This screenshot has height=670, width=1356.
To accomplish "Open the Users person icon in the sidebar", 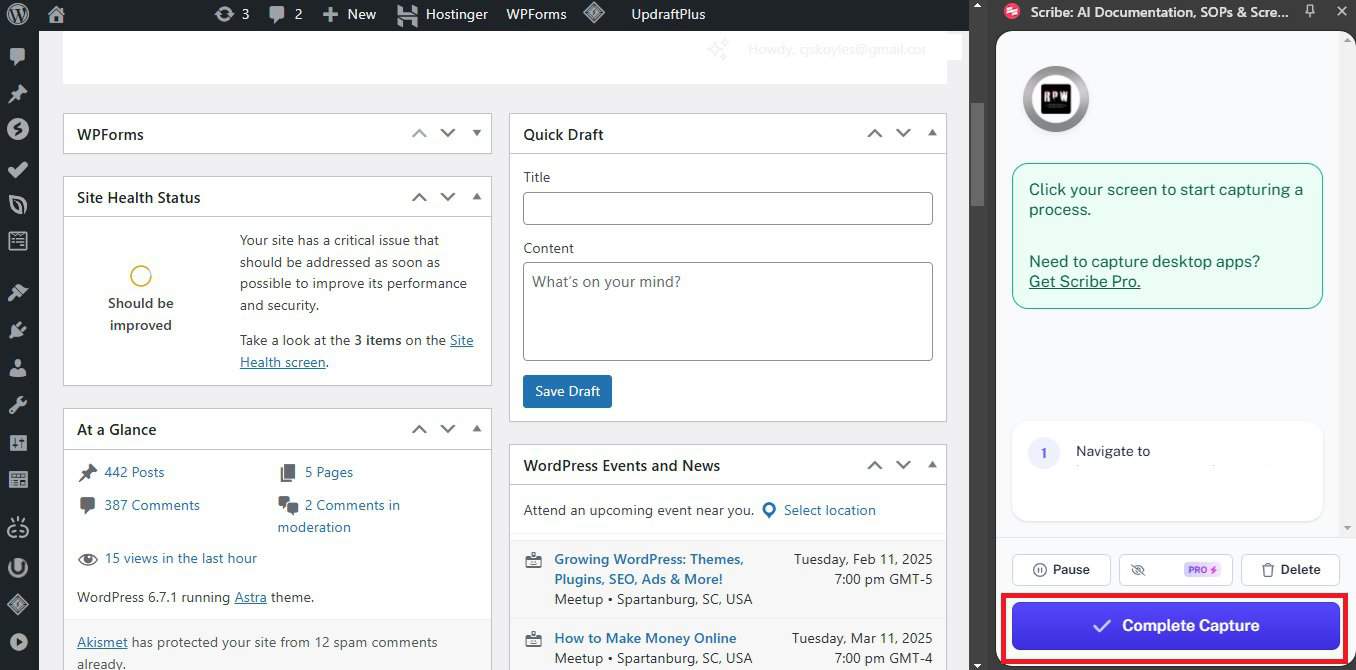I will (18, 367).
